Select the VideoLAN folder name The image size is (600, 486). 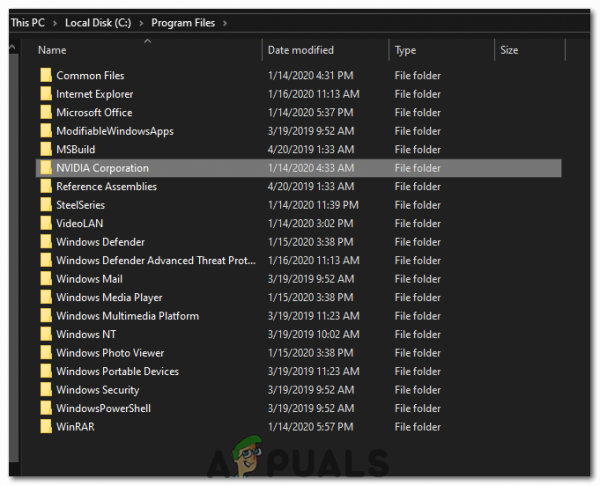(80, 223)
